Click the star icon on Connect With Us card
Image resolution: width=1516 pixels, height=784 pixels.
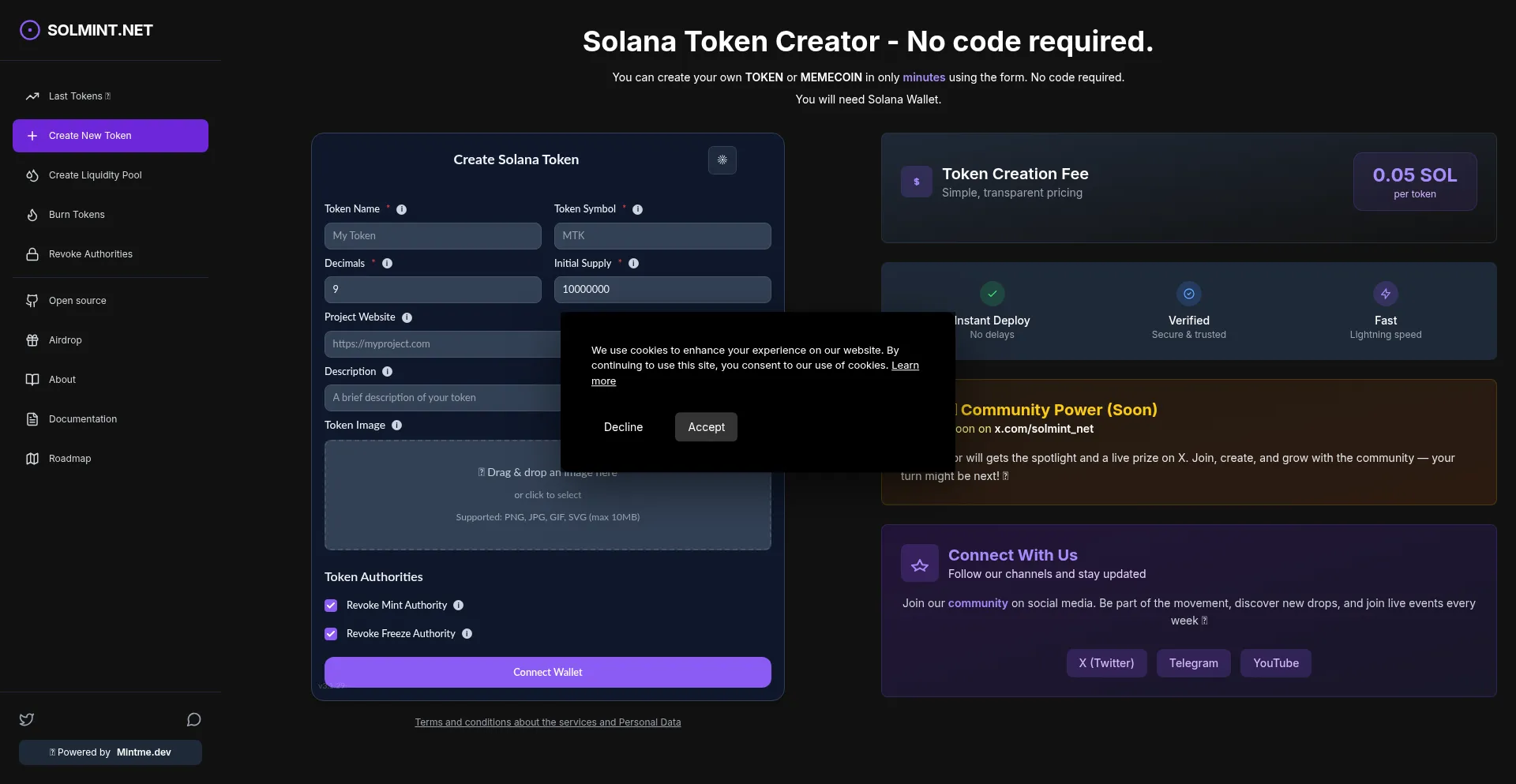(918, 564)
